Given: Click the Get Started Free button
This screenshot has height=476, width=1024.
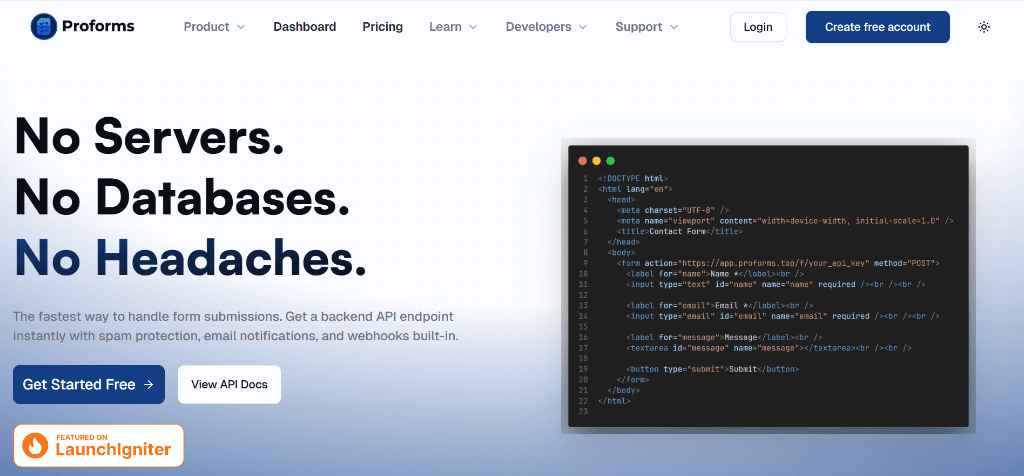Looking at the screenshot, I should (88, 384).
